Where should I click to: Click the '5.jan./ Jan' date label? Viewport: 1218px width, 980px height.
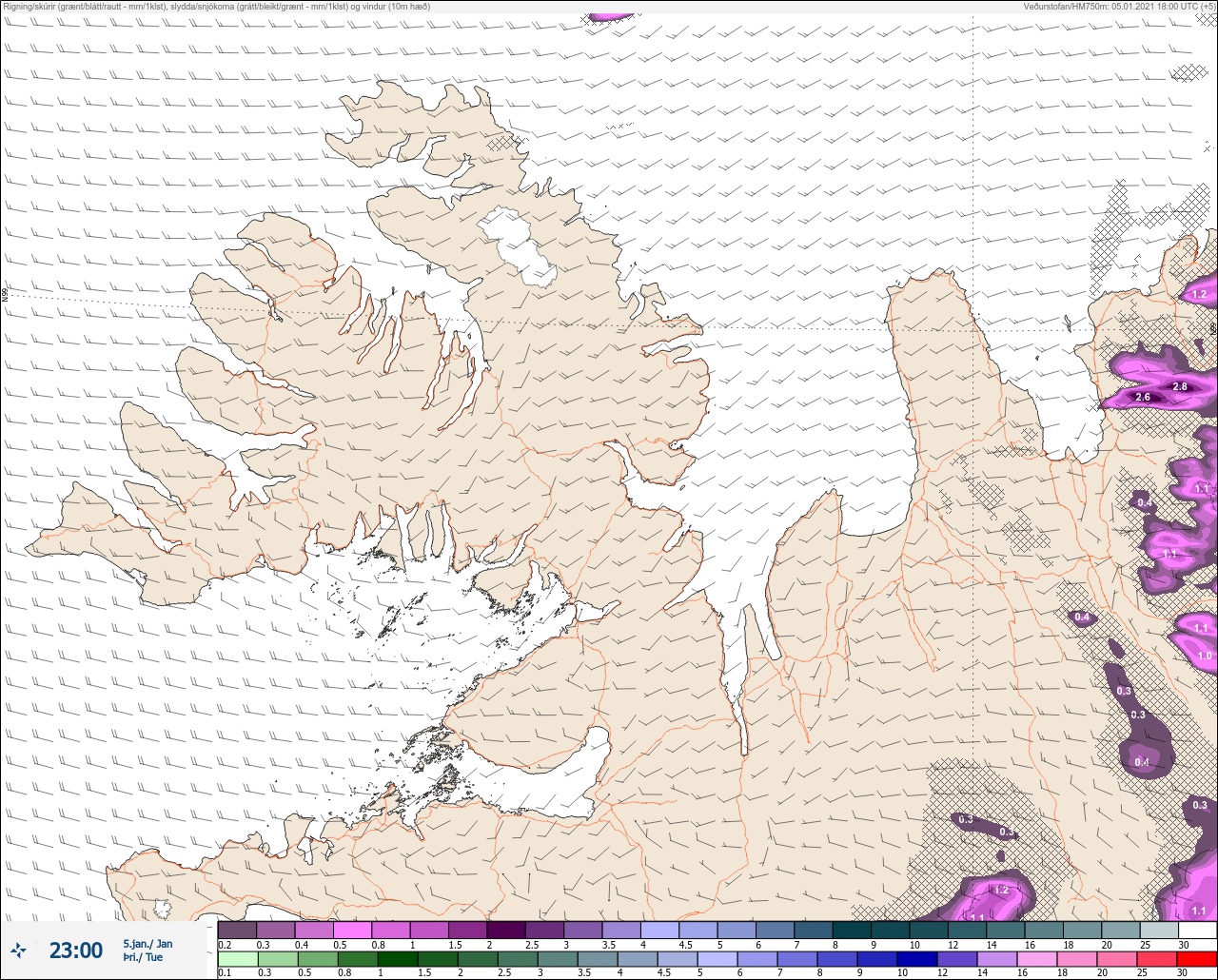(147, 944)
